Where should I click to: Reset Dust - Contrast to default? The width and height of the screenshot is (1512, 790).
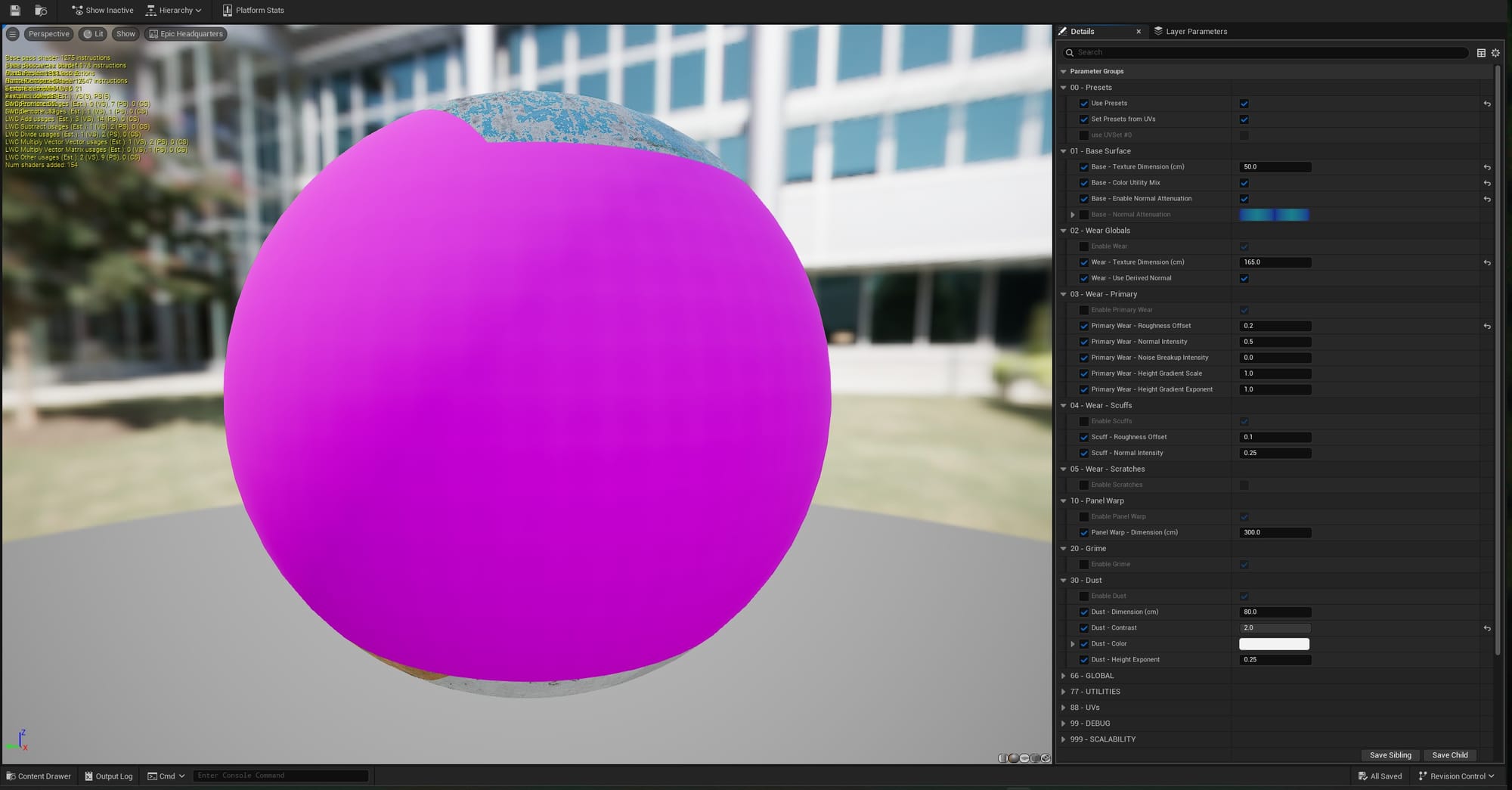click(1487, 628)
